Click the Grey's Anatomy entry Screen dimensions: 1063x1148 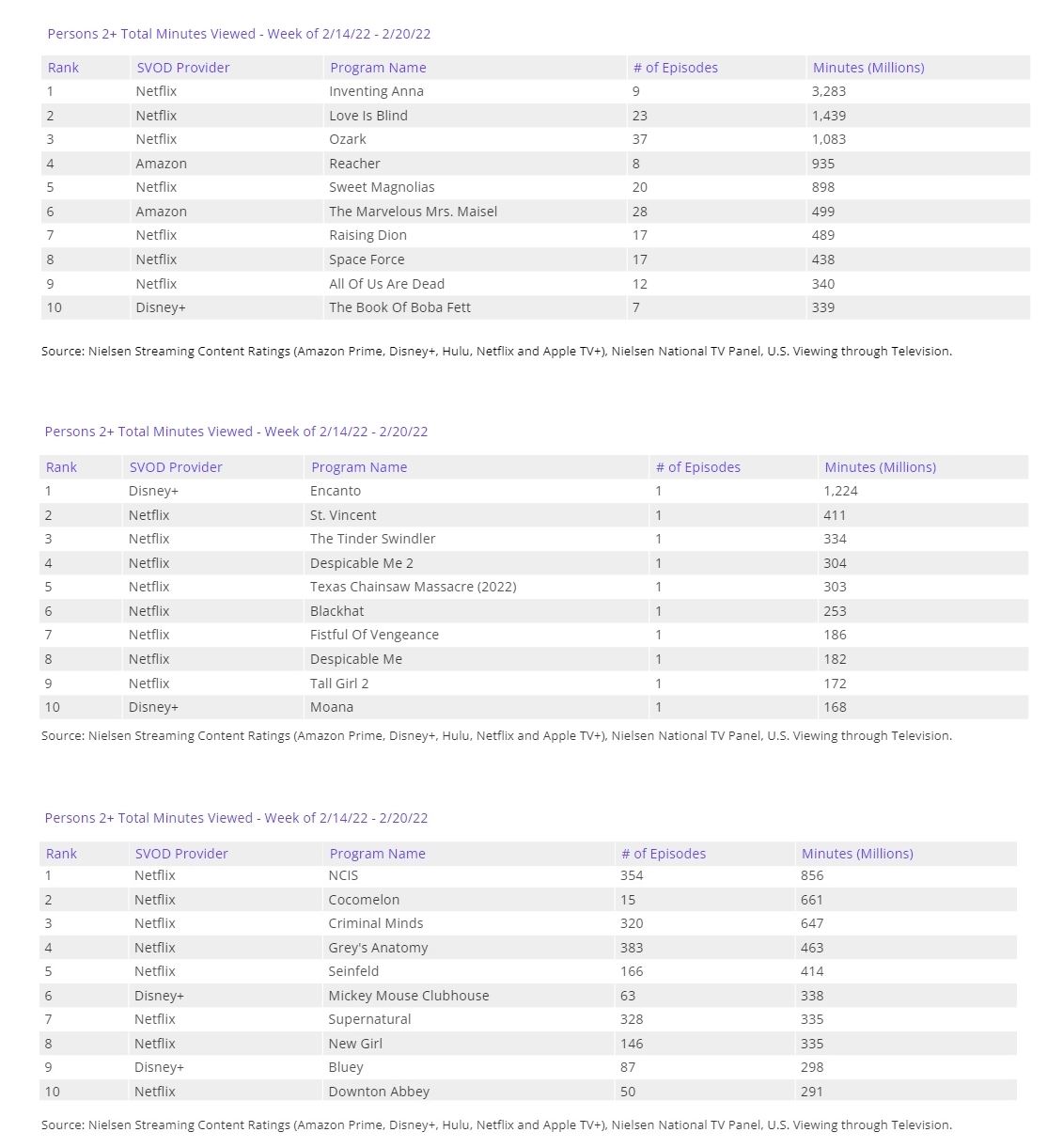point(378,948)
